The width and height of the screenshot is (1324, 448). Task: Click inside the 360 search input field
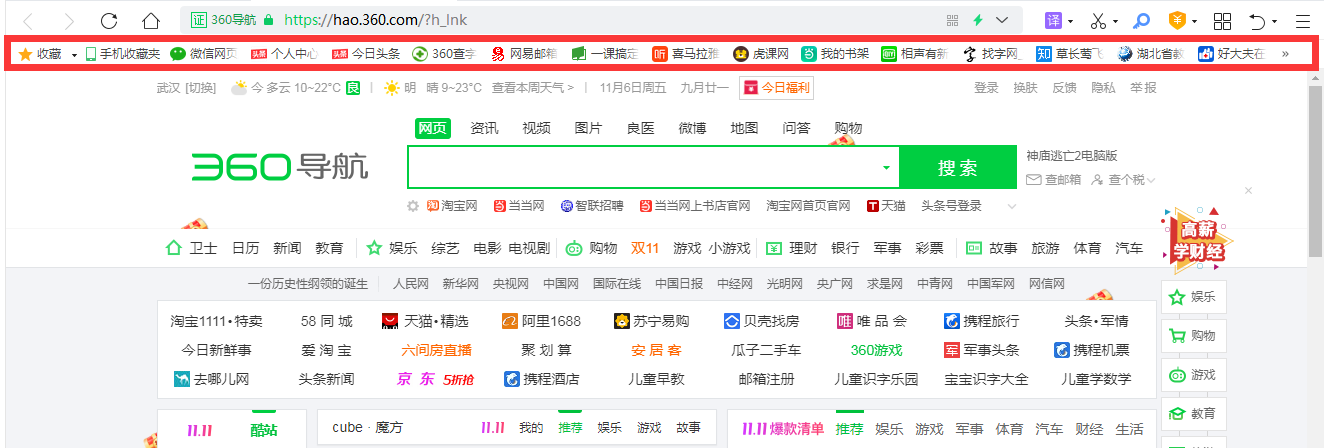tap(640, 168)
